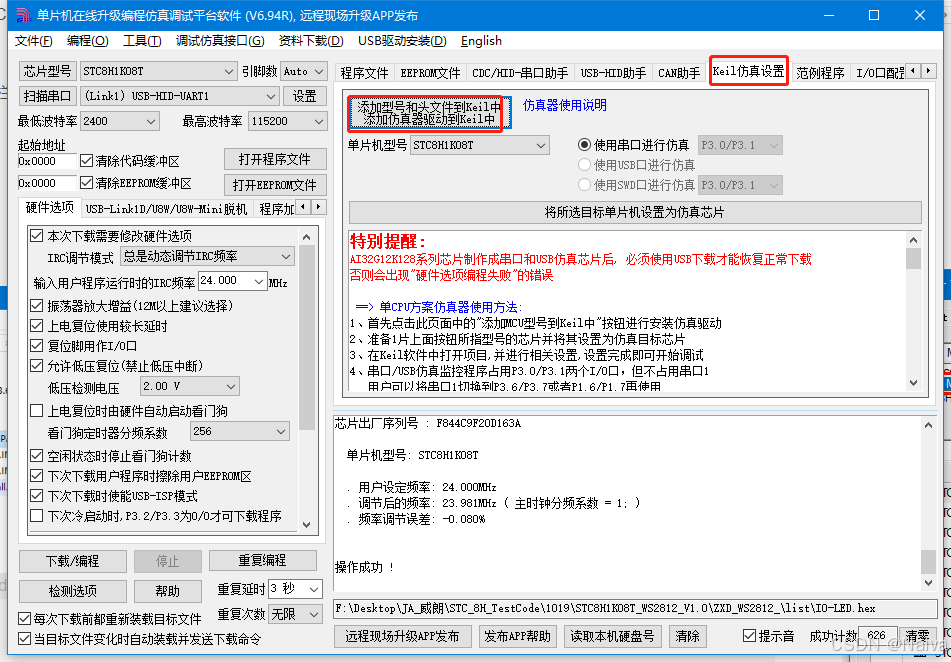Switch to EEPROM文件 tab
The width and height of the screenshot is (951, 662).
coord(430,73)
